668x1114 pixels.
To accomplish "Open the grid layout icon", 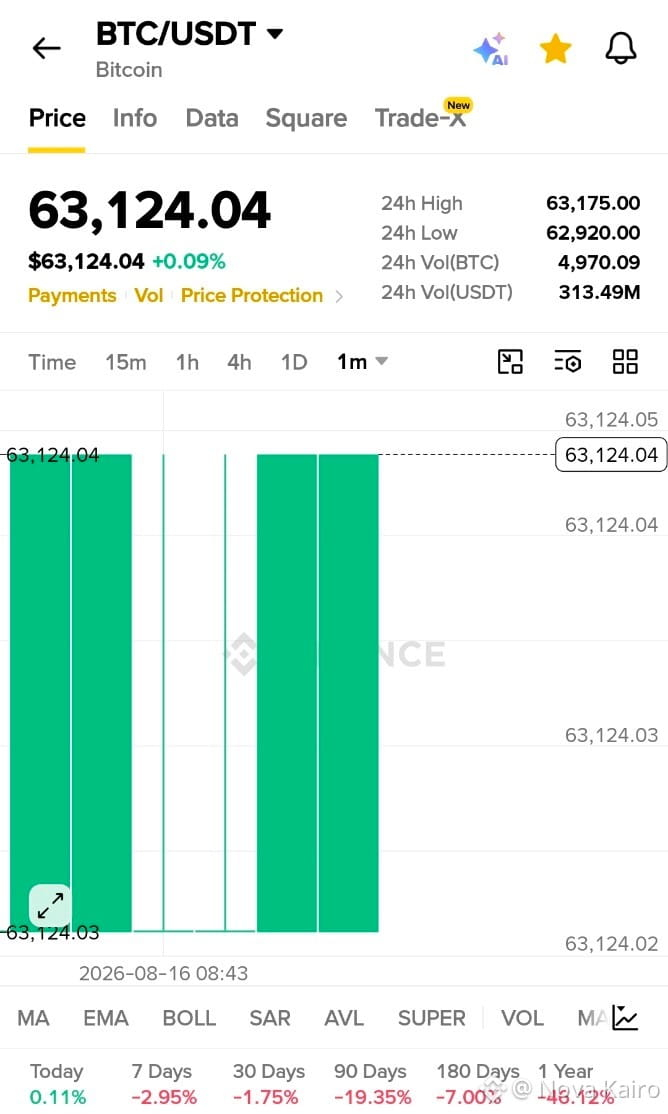I will click(x=625, y=362).
